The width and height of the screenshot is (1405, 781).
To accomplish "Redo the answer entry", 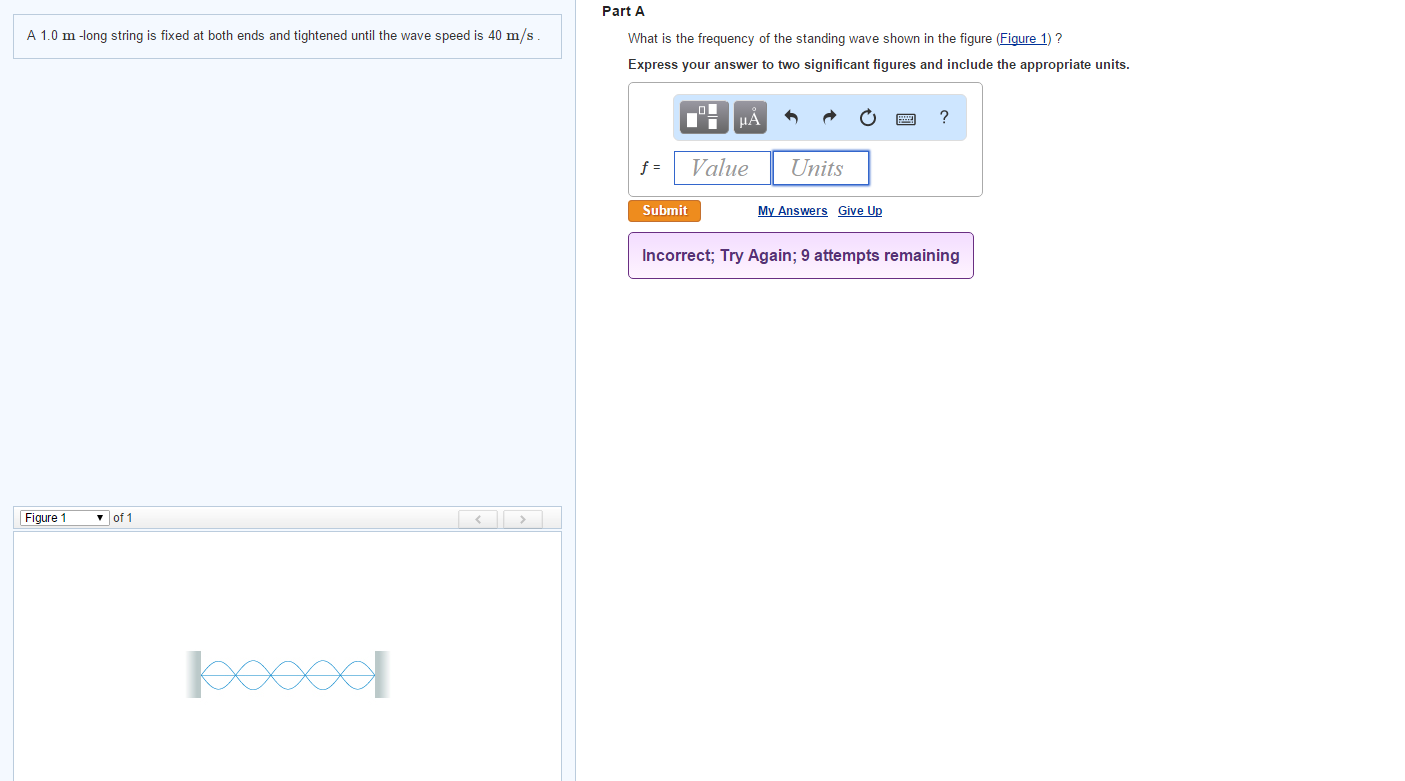I will (828, 117).
